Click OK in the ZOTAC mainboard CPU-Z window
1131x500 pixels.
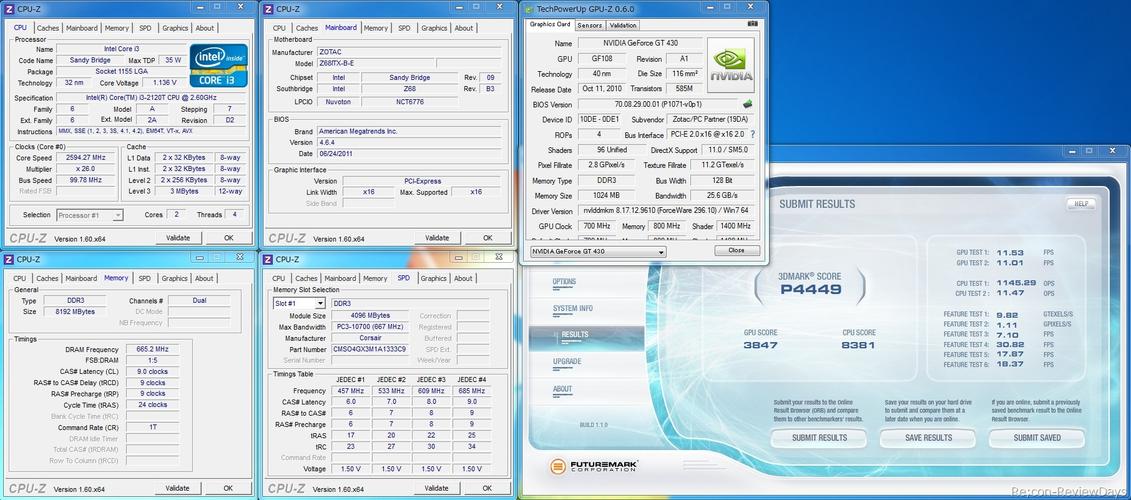488,237
